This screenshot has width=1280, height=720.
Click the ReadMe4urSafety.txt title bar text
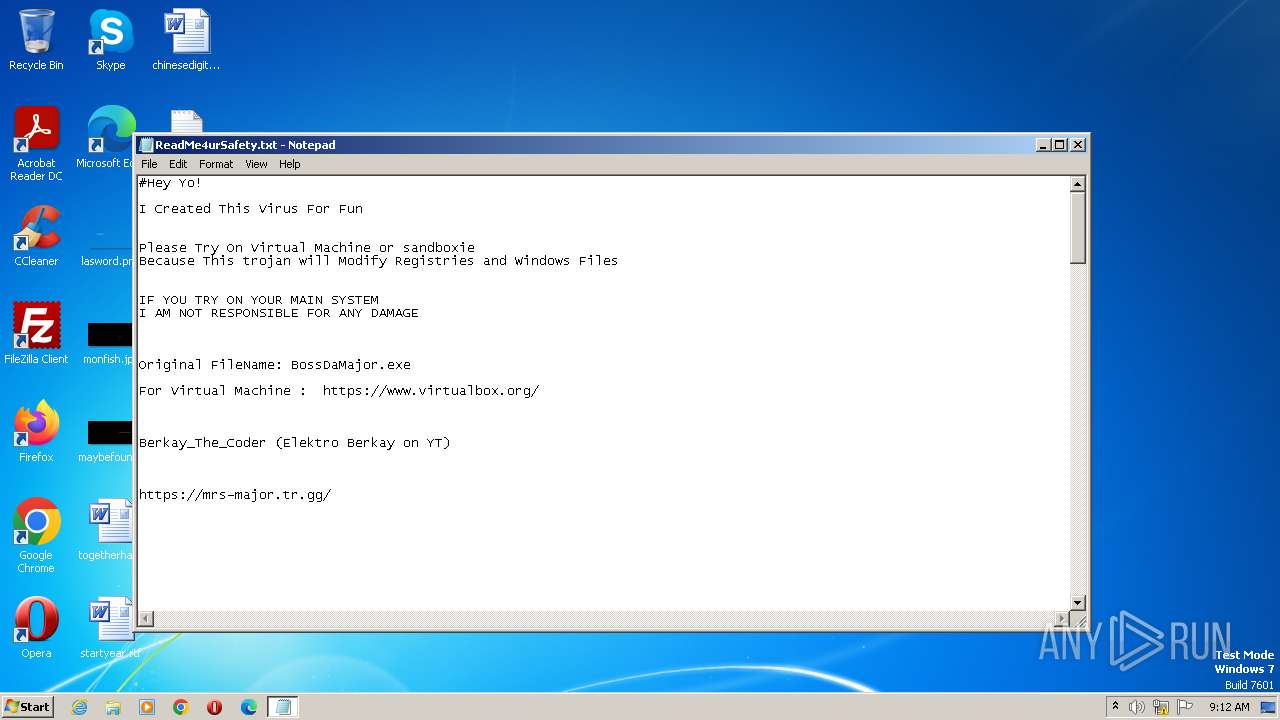click(x=245, y=145)
